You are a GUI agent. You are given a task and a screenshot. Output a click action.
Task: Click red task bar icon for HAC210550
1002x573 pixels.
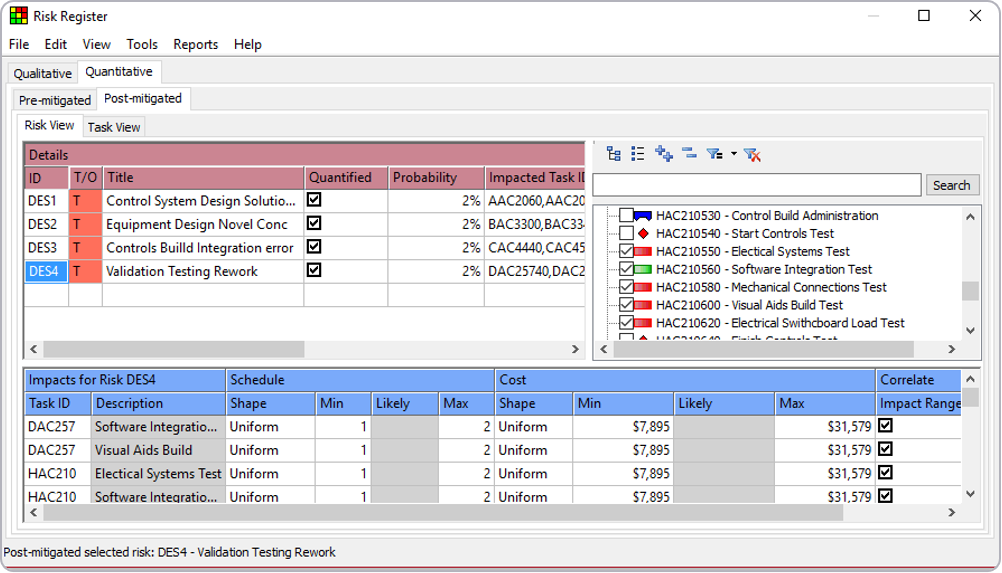pos(643,252)
